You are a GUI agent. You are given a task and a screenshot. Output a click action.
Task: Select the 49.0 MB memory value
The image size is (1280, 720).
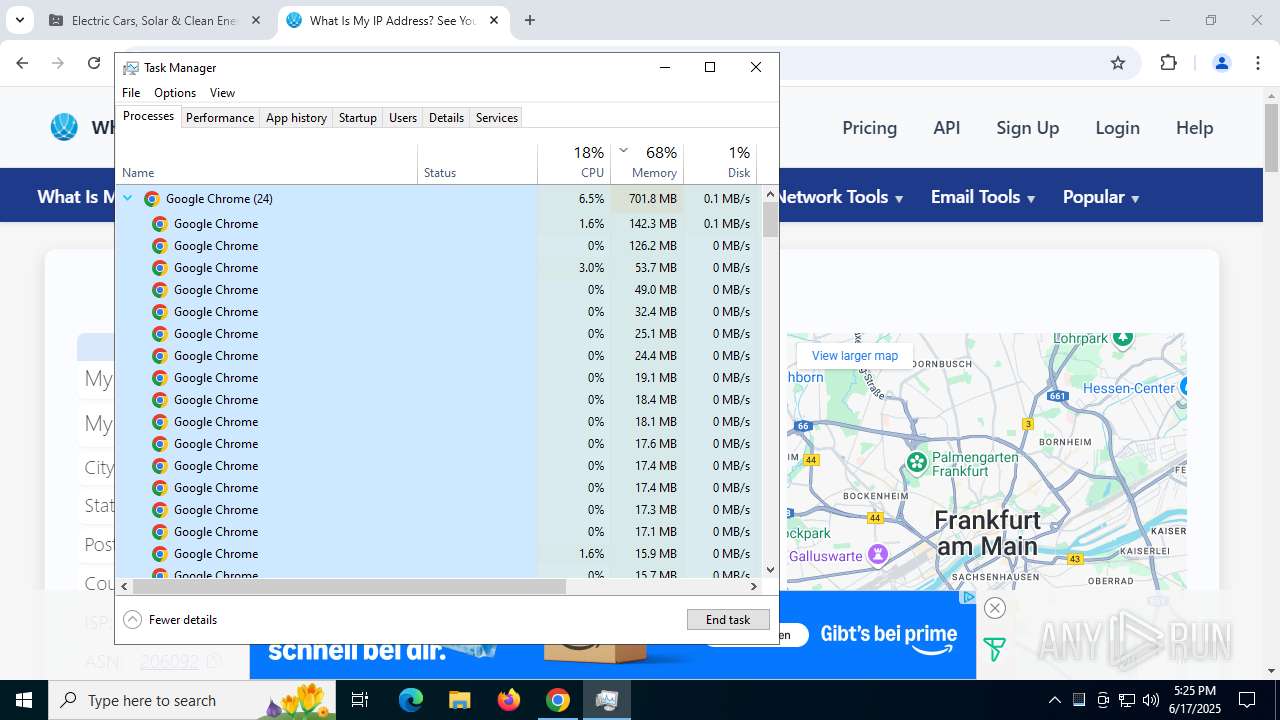click(x=655, y=290)
